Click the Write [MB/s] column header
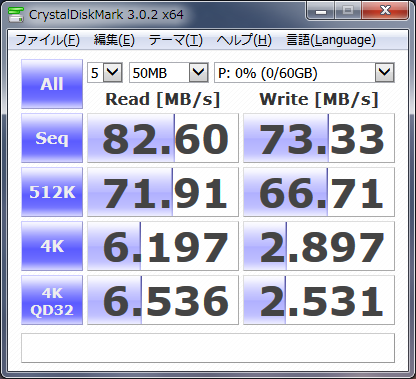Screen dimensions: 416x379 point(319,99)
